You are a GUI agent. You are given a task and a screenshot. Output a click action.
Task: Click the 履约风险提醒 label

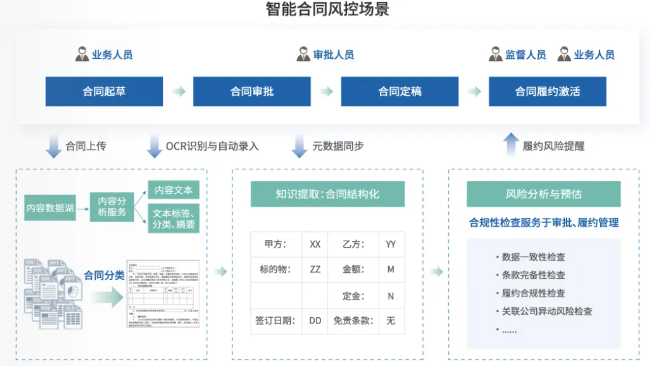(x=553, y=146)
